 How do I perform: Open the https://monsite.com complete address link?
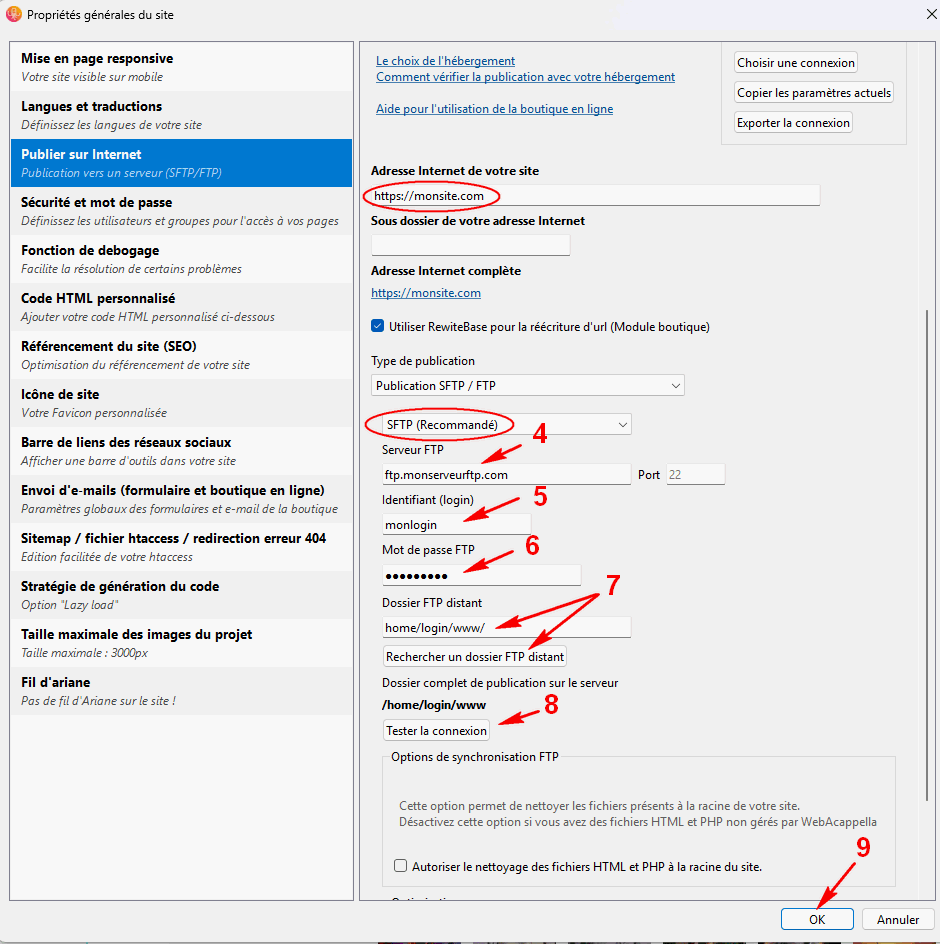click(x=426, y=293)
